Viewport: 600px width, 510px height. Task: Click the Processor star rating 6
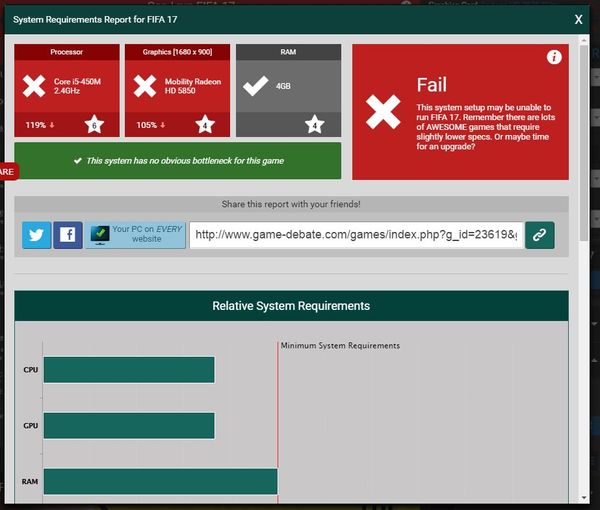coord(94,125)
